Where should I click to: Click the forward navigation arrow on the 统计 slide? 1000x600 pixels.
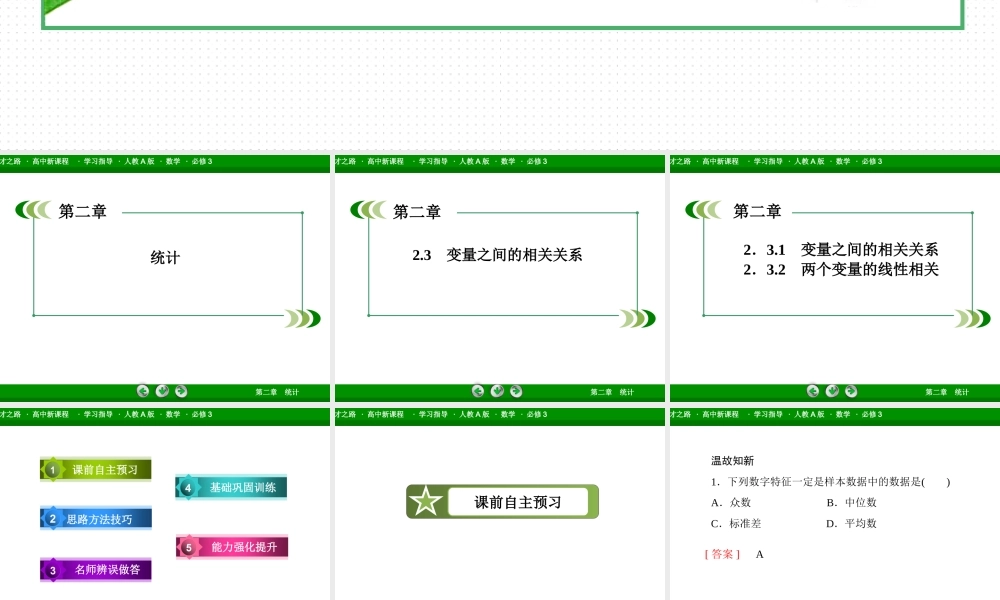click(x=179, y=391)
